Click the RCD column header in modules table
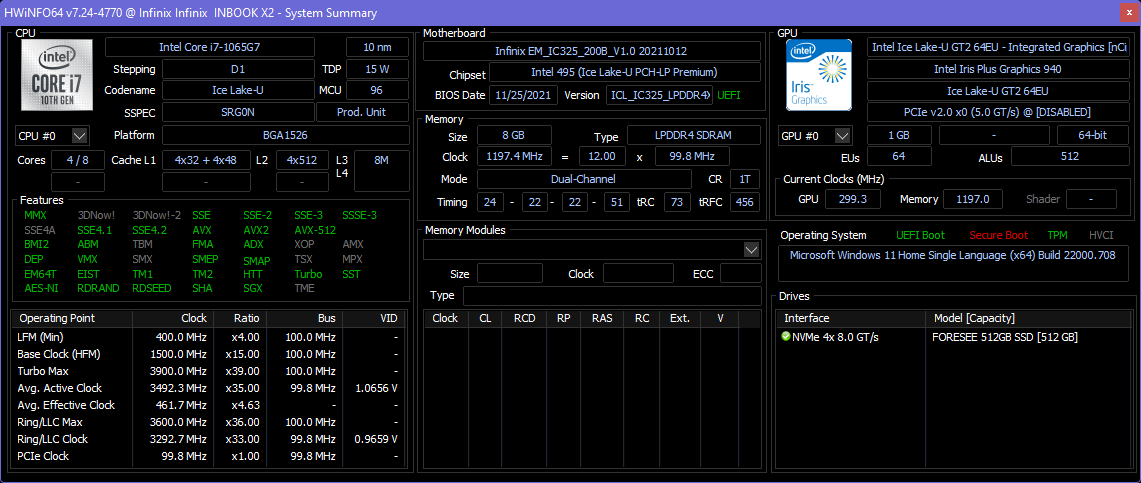 525,319
